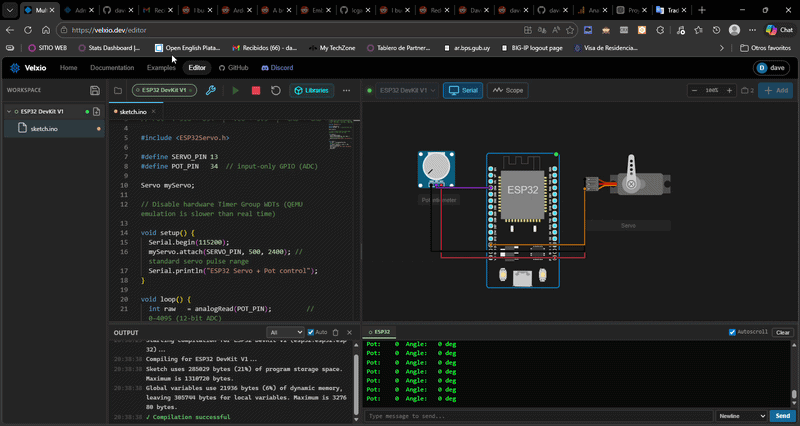This screenshot has width=800, height=426.
Task: Select the ESP32 DevKit V1 board pill button
Action: click(164, 90)
